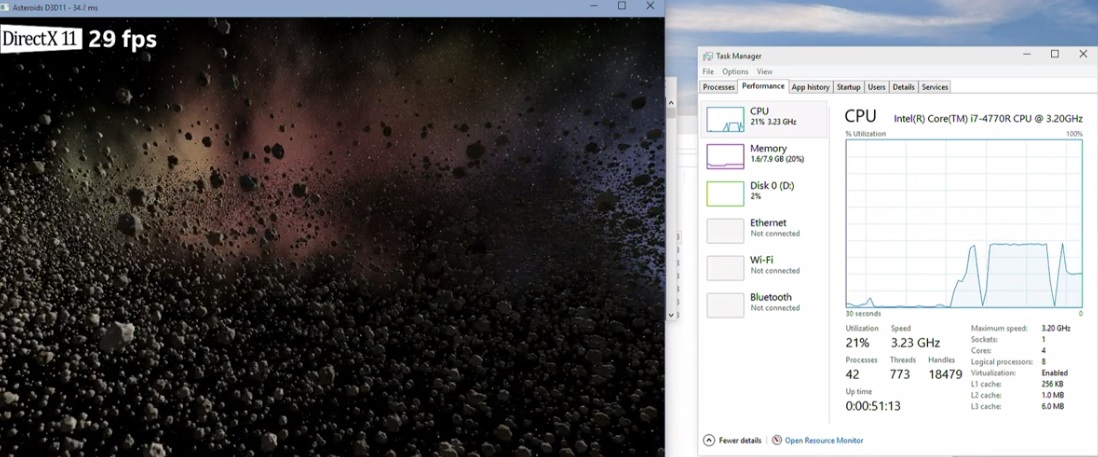Click the Resource Monitor icon
Screen dimensions: 1098x457
click(777, 440)
